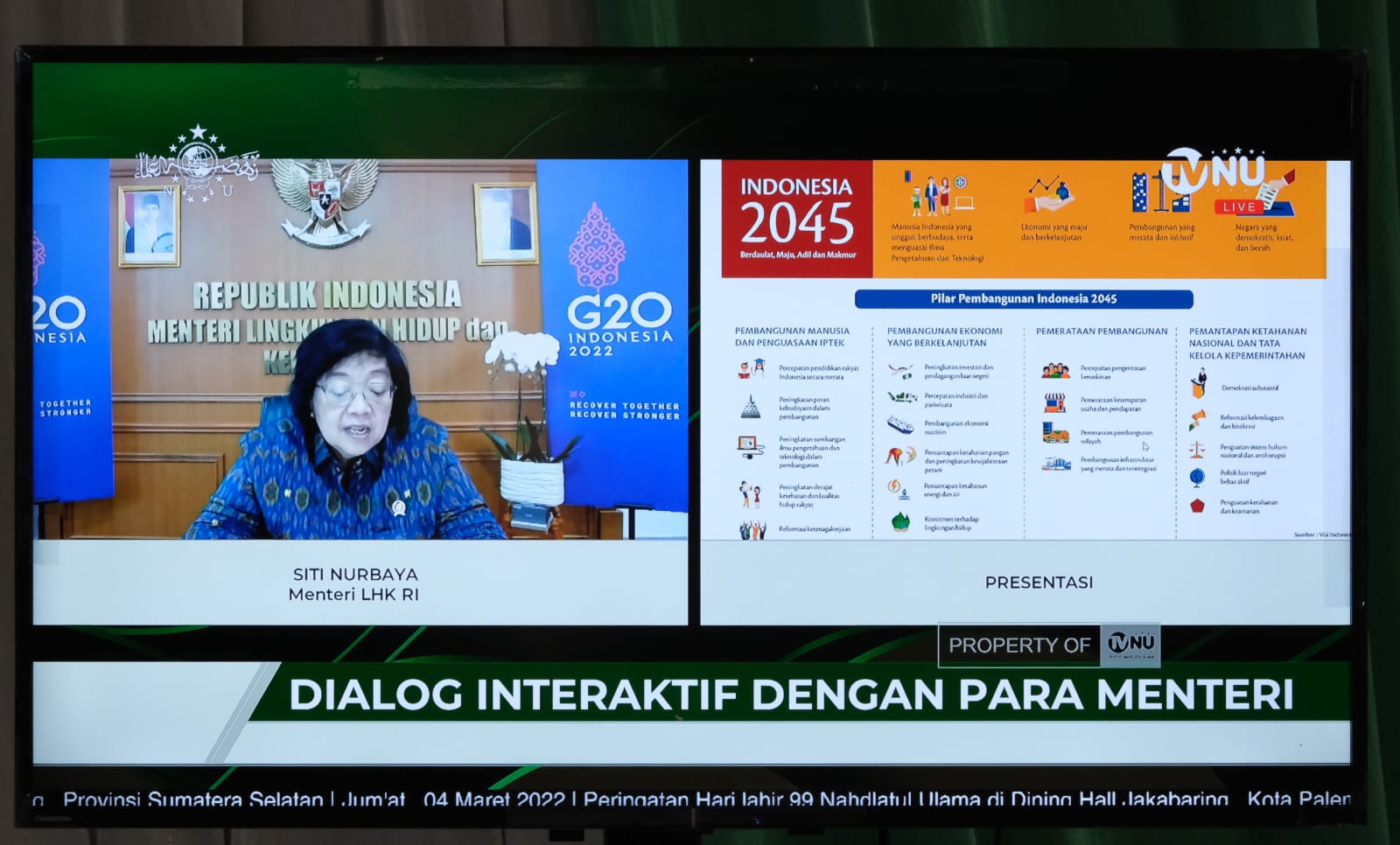This screenshot has width=1400, height=845.
Task: Click the ship icon for Pembangunan ekonomi maritim
Action: 900,425
